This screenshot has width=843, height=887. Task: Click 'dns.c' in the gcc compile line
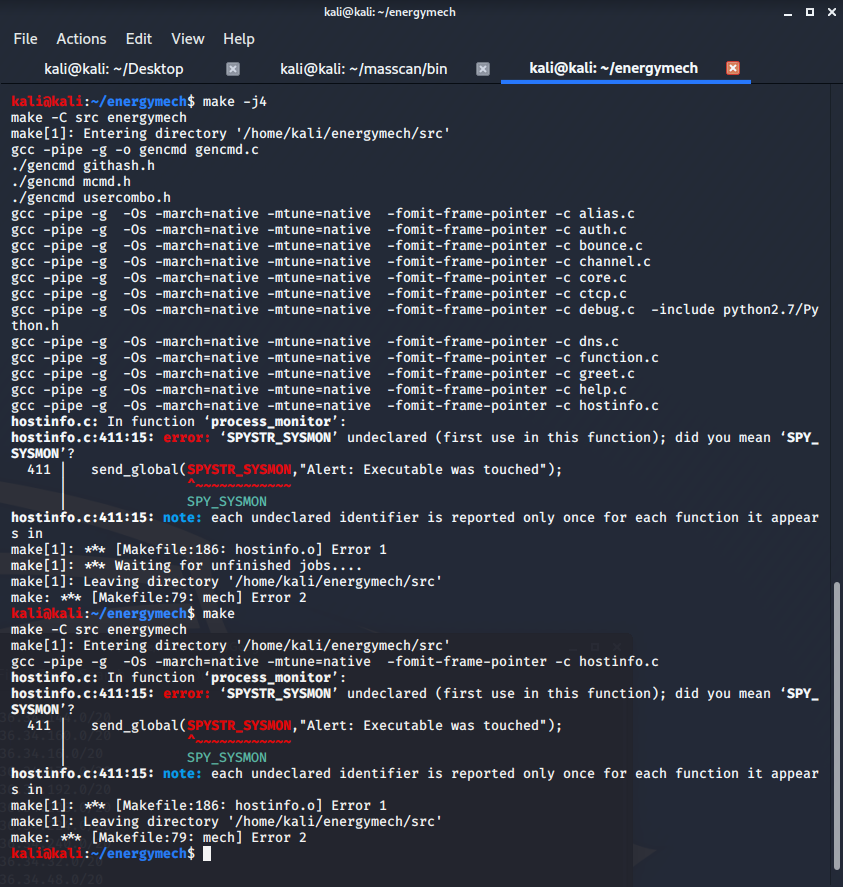coord(599,342)
